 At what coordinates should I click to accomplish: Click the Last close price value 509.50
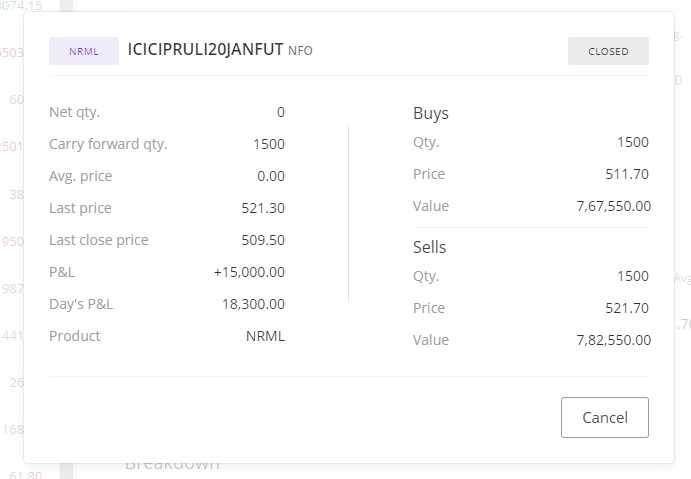[263, 240]
